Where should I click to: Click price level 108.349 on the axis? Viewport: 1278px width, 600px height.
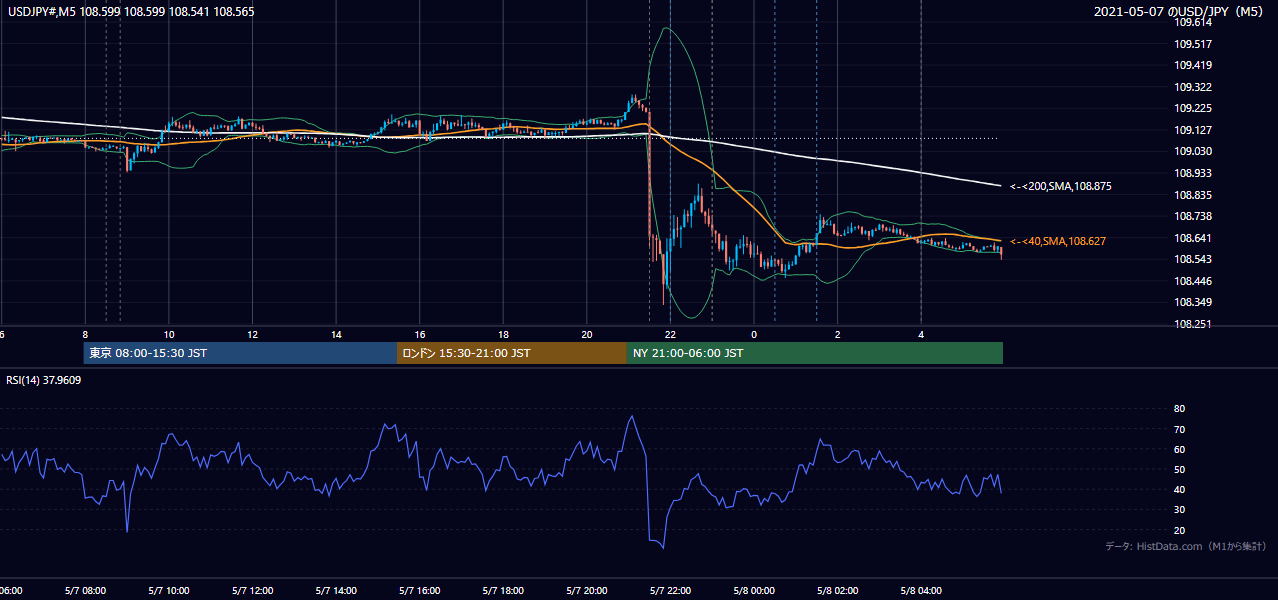click(x=1193, y=302)
